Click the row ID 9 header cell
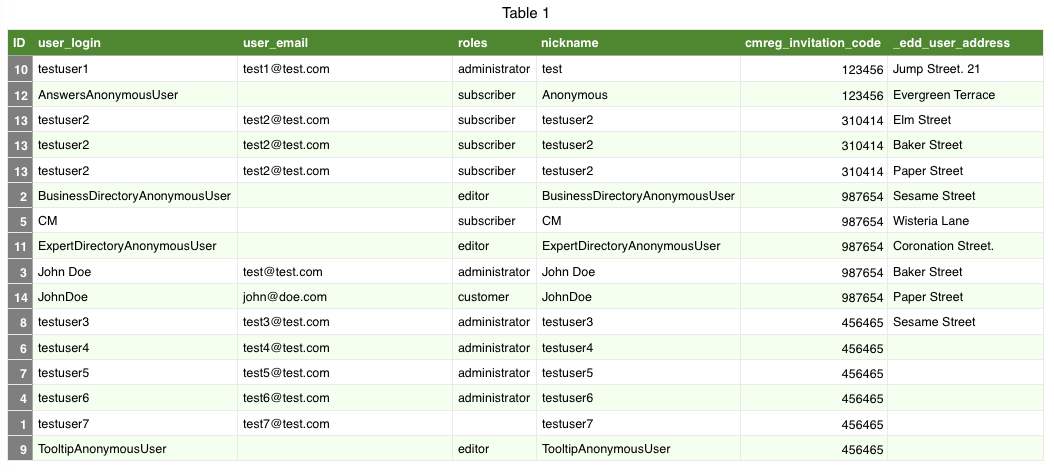This screenshot has width=1054, height=472. pos(20,449)
